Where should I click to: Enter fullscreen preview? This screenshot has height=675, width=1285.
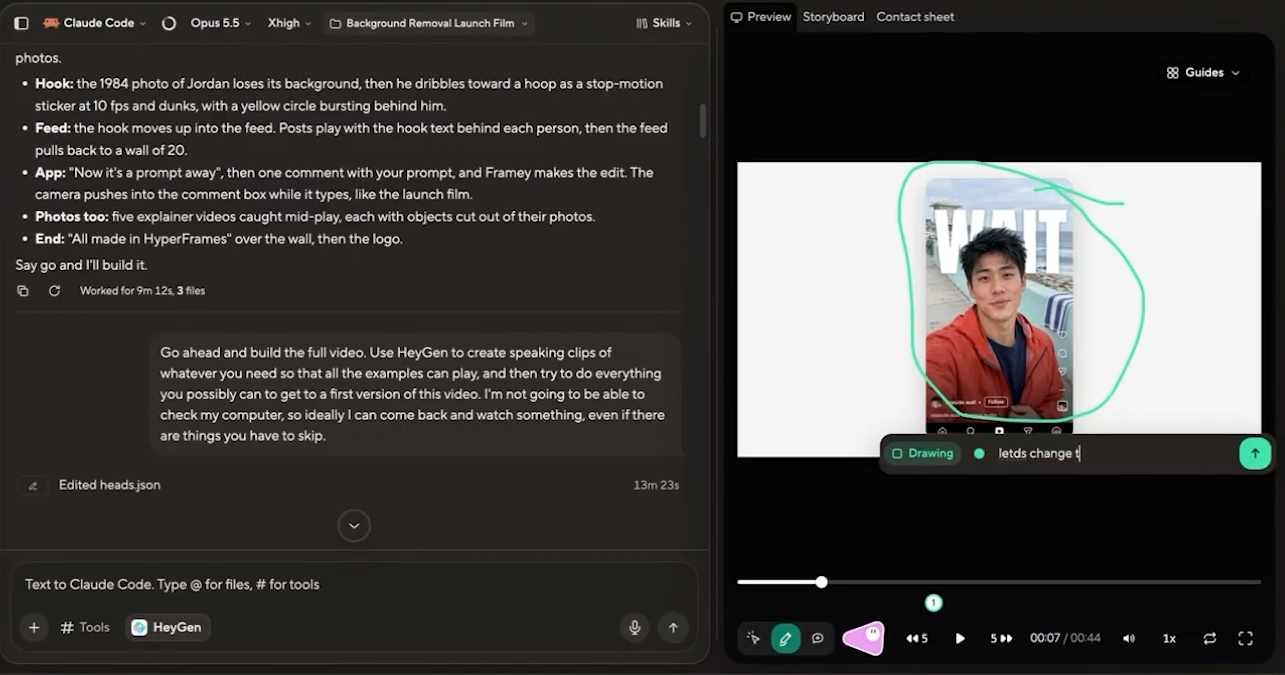pyautogui.click(x=1245, y=638)
